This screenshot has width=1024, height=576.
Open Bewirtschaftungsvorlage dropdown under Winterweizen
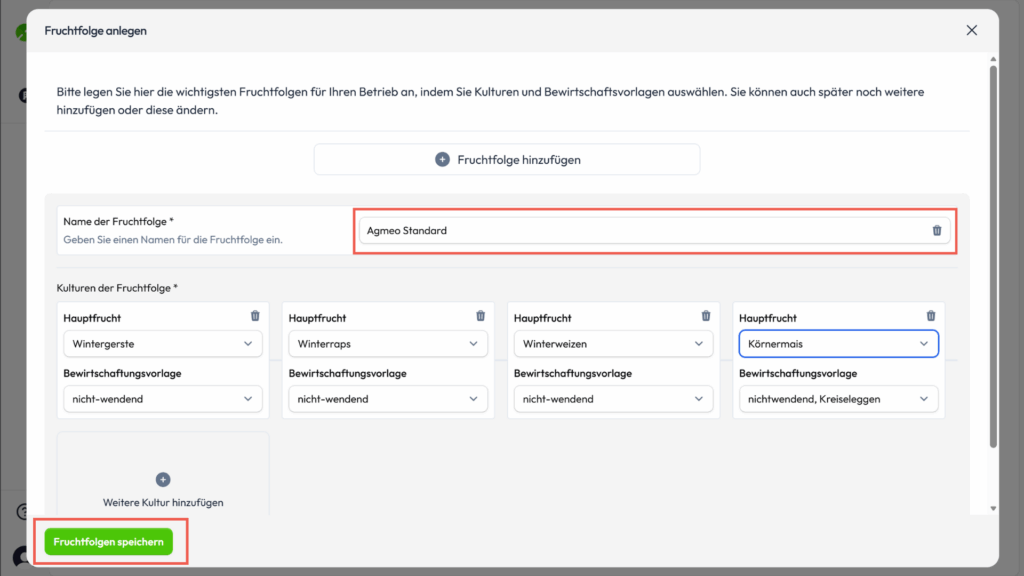point(613,399)
